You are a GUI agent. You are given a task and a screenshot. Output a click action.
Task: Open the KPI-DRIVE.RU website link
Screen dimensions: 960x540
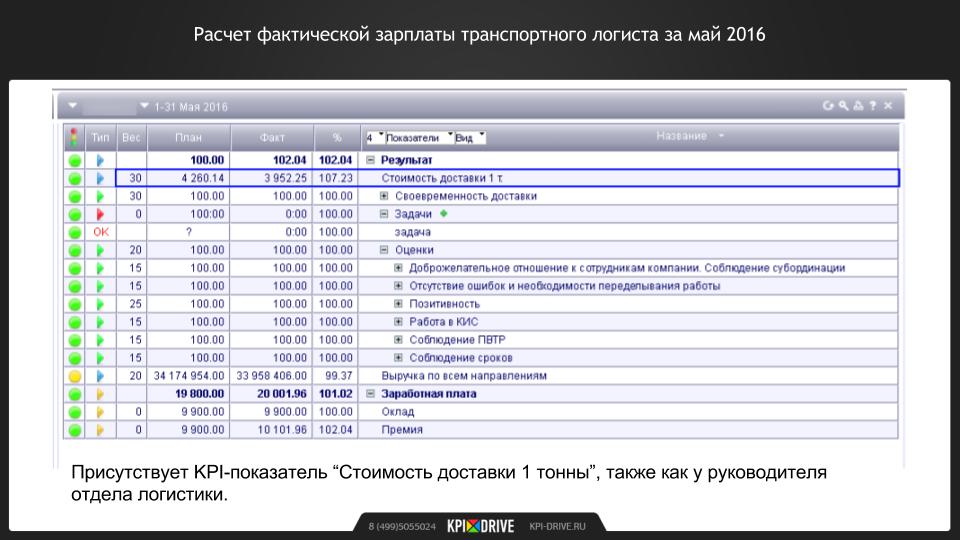coord(557,527)
